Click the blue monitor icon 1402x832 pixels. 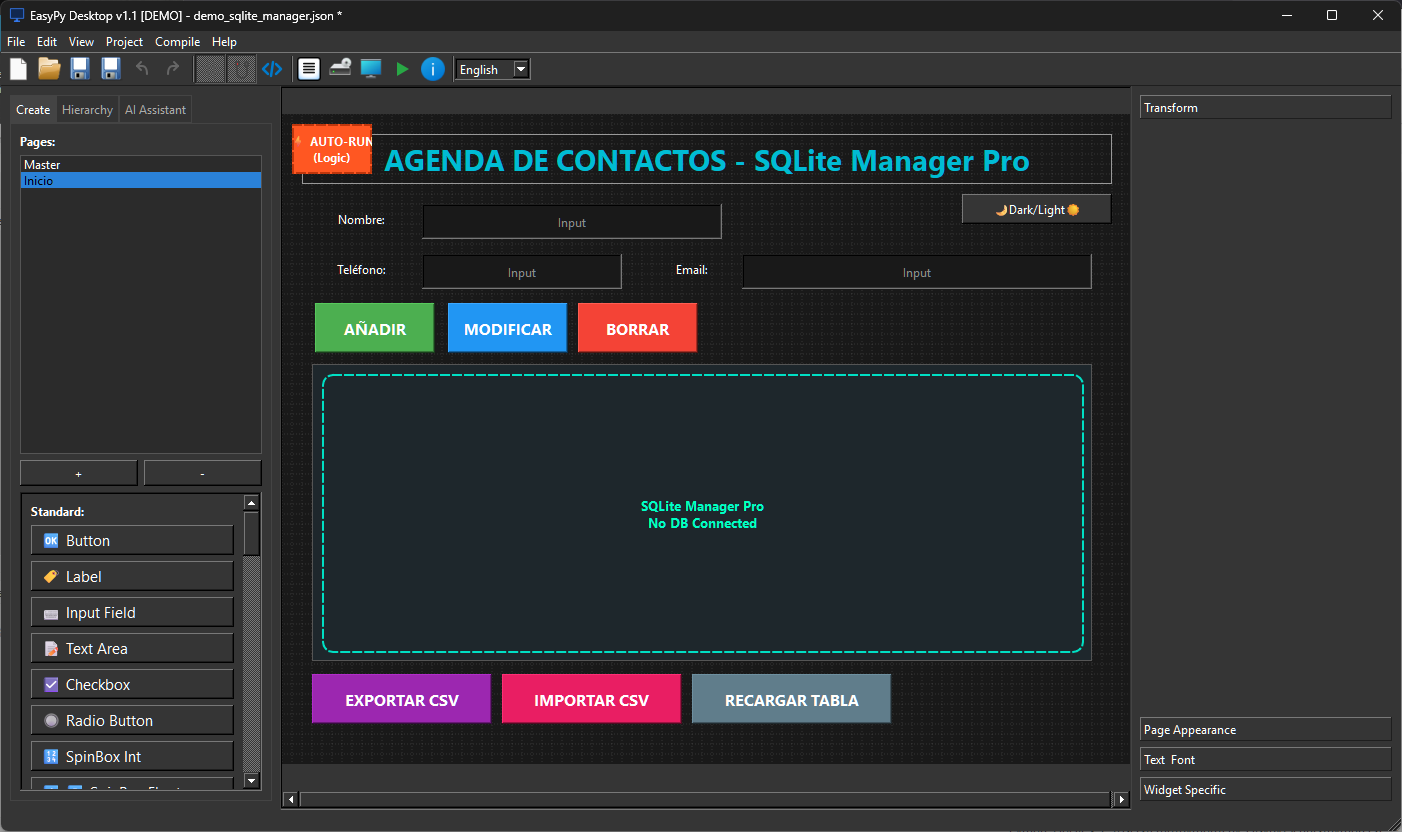point(371,69)
